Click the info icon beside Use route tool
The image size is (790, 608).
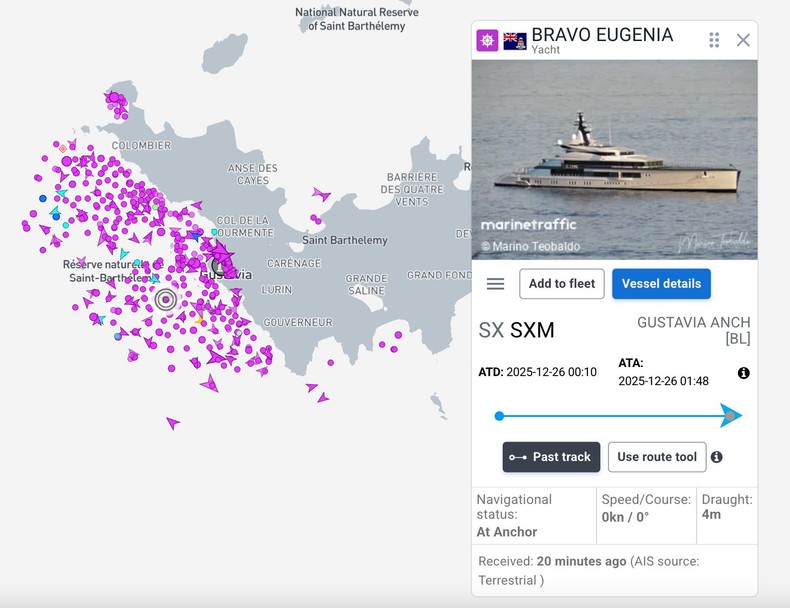point(716,457)
